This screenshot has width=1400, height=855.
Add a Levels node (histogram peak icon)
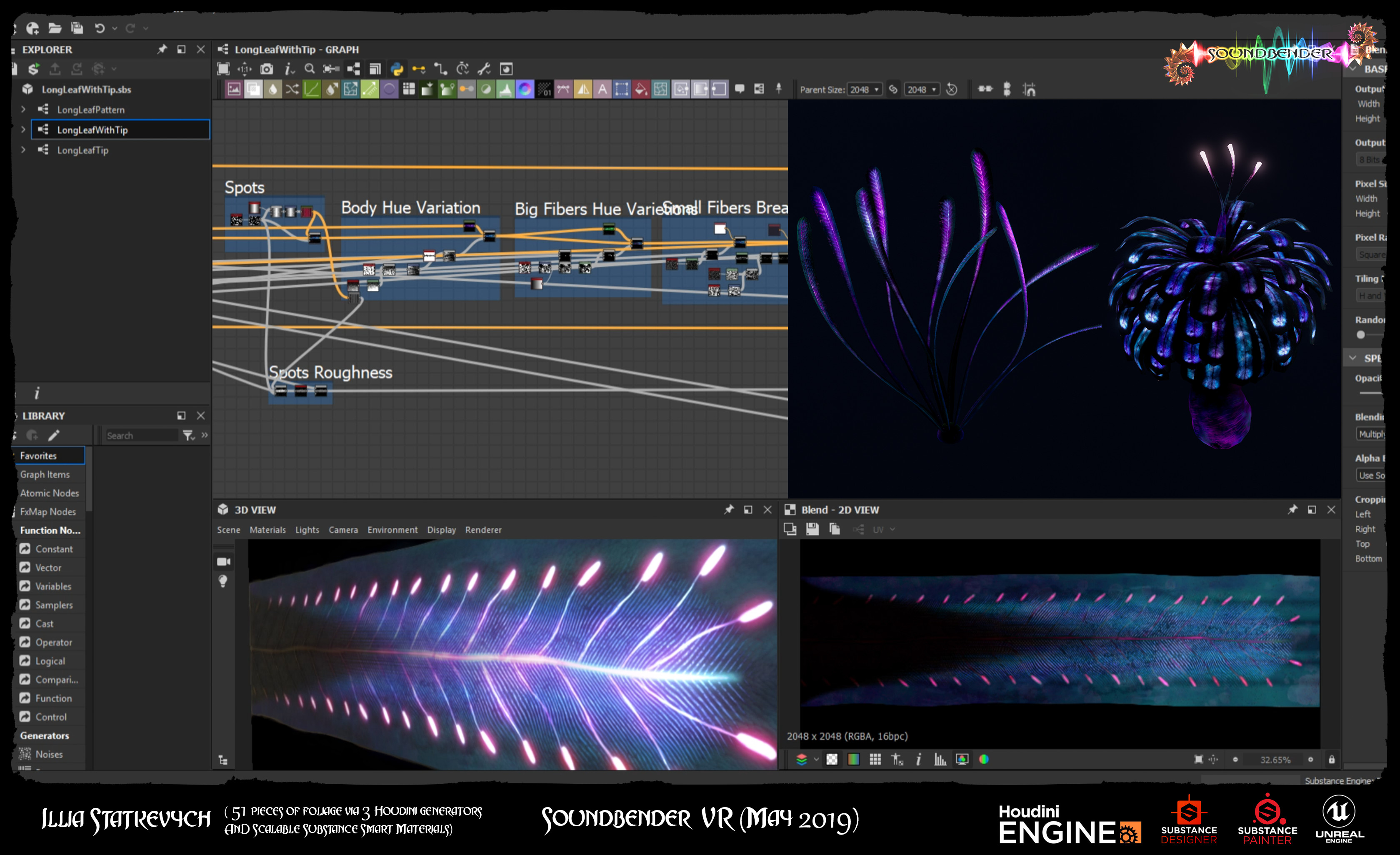(505, 89)
